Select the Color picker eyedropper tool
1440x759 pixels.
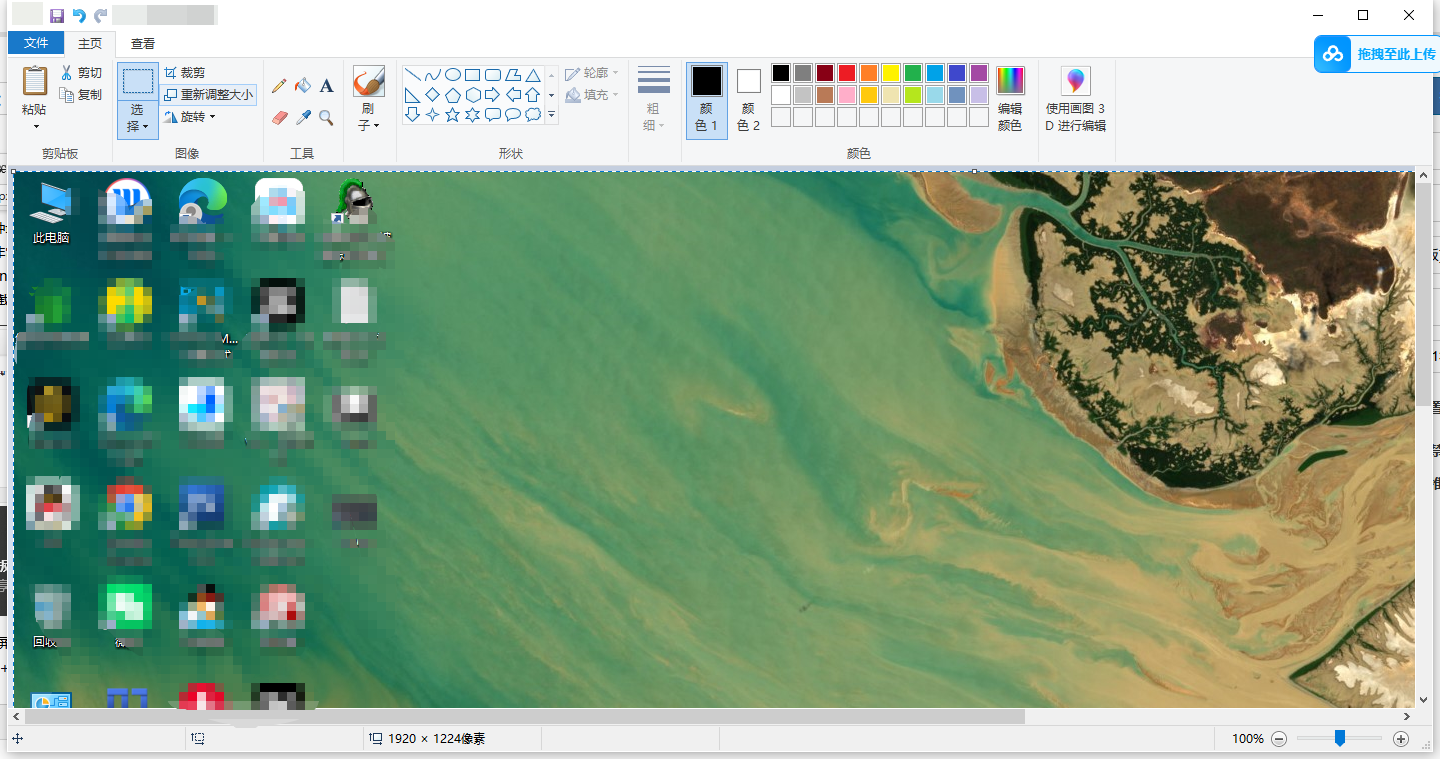[303, 118]
